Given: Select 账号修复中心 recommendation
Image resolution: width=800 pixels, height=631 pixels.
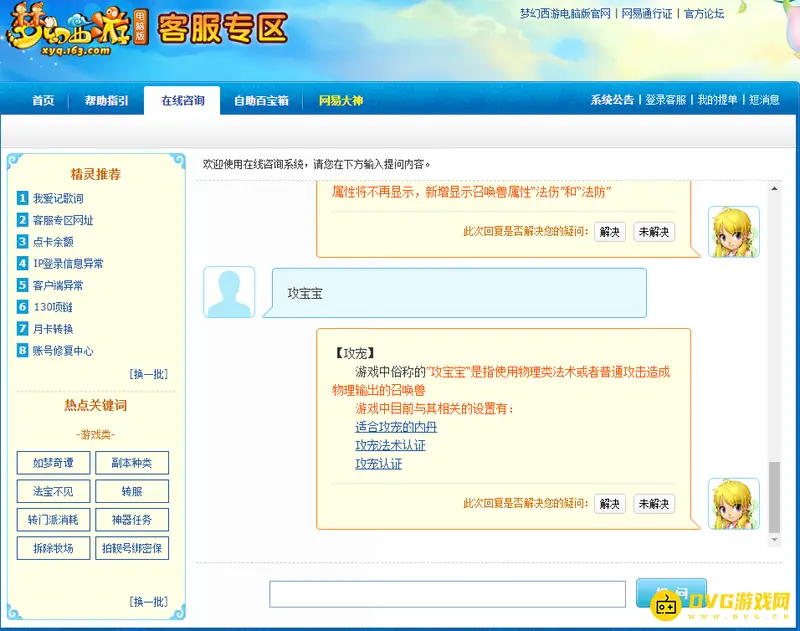Looking at the screenshot, I should tap(63, 351).
